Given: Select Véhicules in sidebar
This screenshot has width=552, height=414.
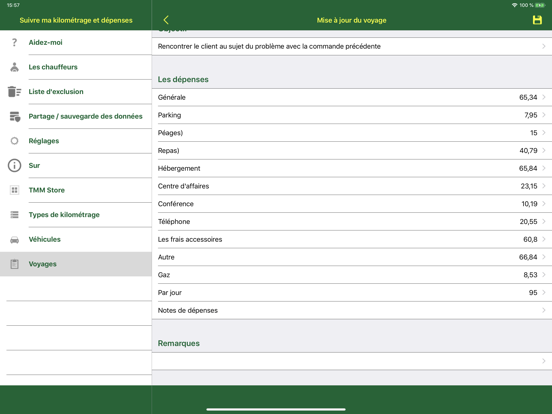Looking at the screenshot, I should (x=76, y=239).
